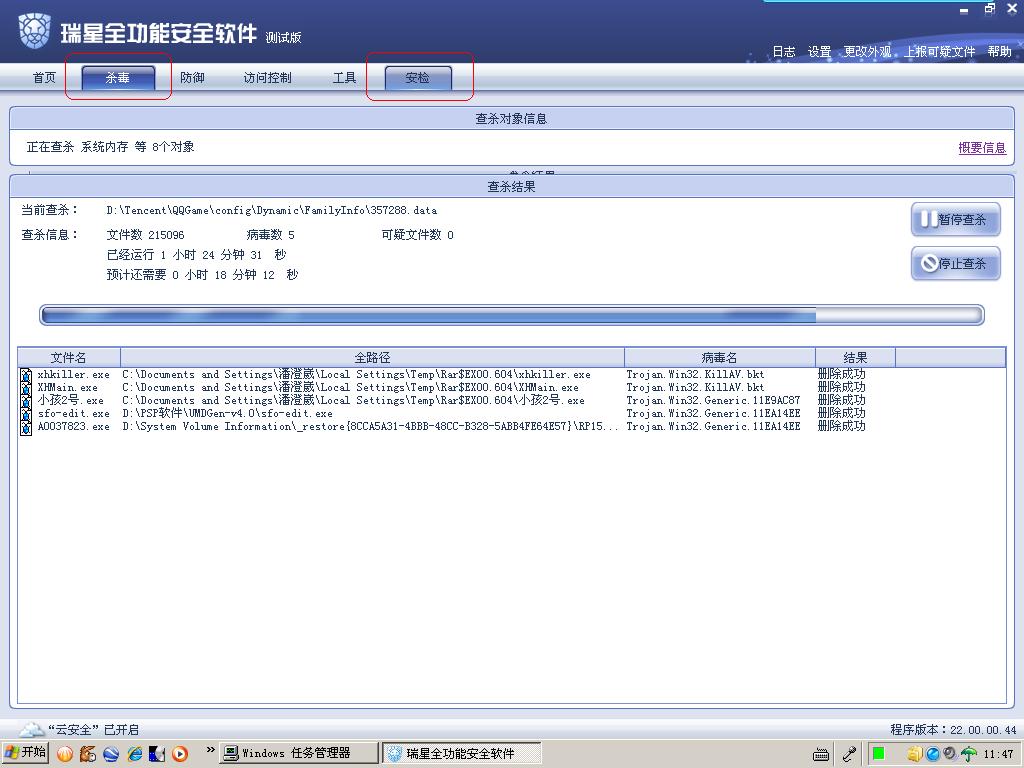Sort by 病毒名 column header

click(720, 357)
